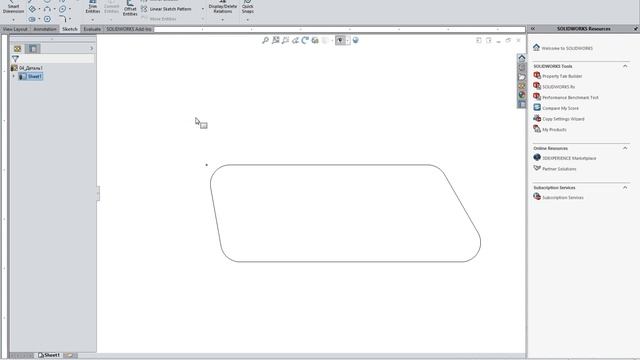Image resolution: width=640 pixels, height=360 pixels.
Task: Click the 3DEXPERIENCE Marketplace icon
Action: point(537,157)
